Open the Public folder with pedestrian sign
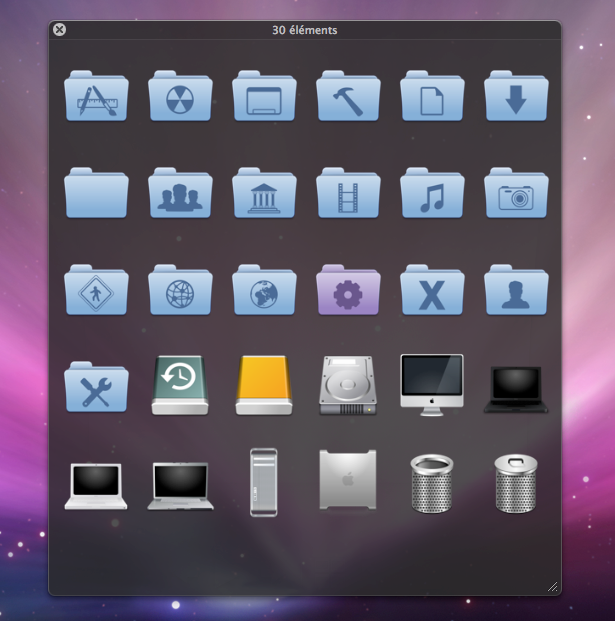Screen dimensions: 615x621 pos(96,290)
